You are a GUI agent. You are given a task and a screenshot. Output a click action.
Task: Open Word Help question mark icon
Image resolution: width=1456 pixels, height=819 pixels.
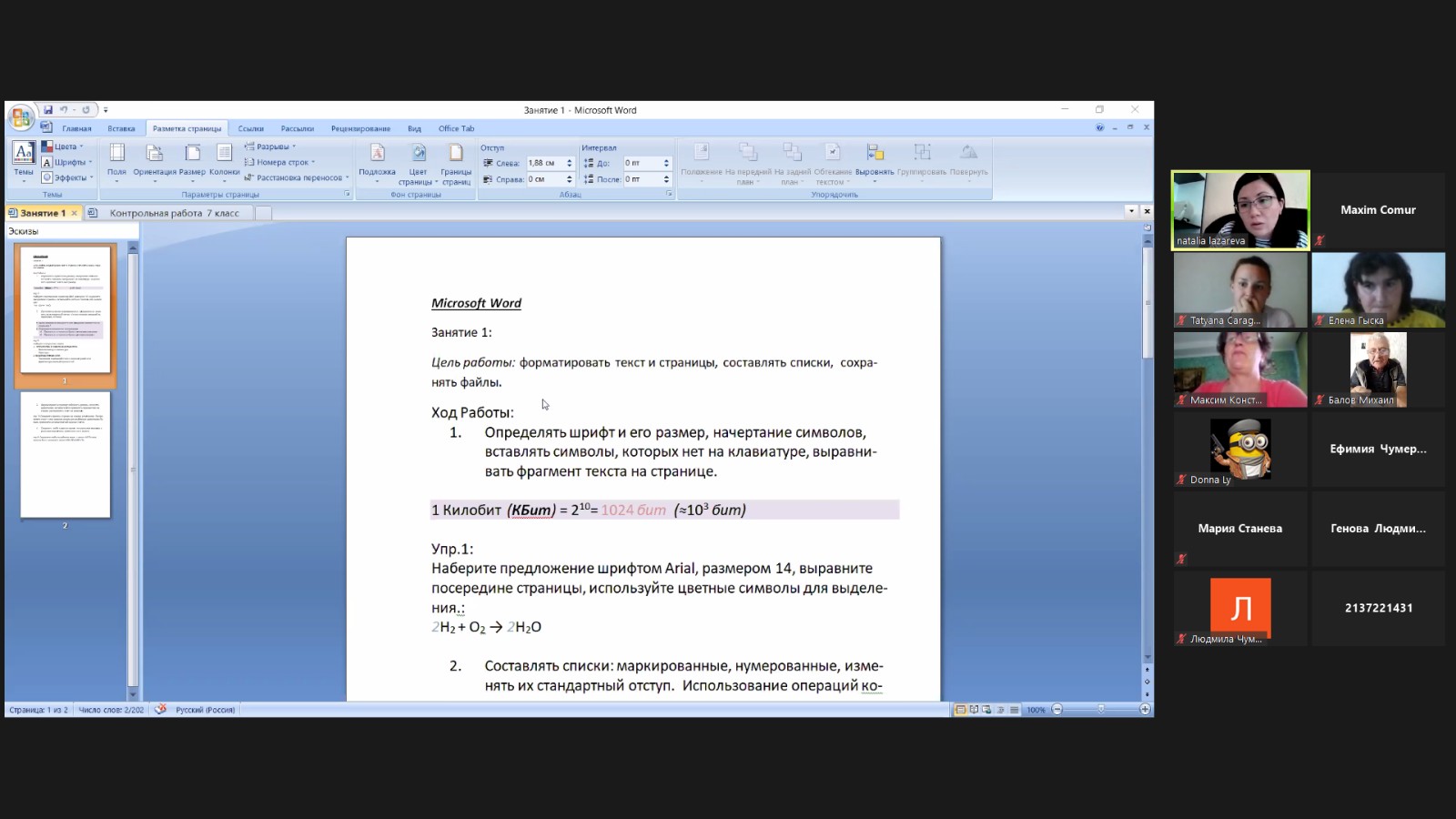click(1099, 128)
